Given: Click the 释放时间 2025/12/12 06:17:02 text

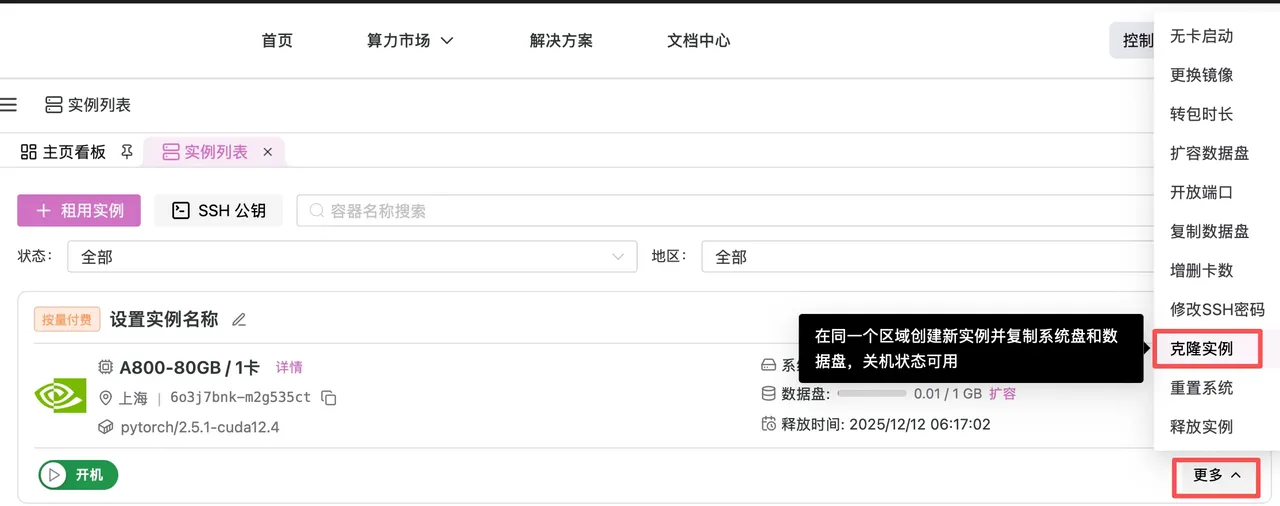Looking at the screenshot, I should click(x=886, y=424).
